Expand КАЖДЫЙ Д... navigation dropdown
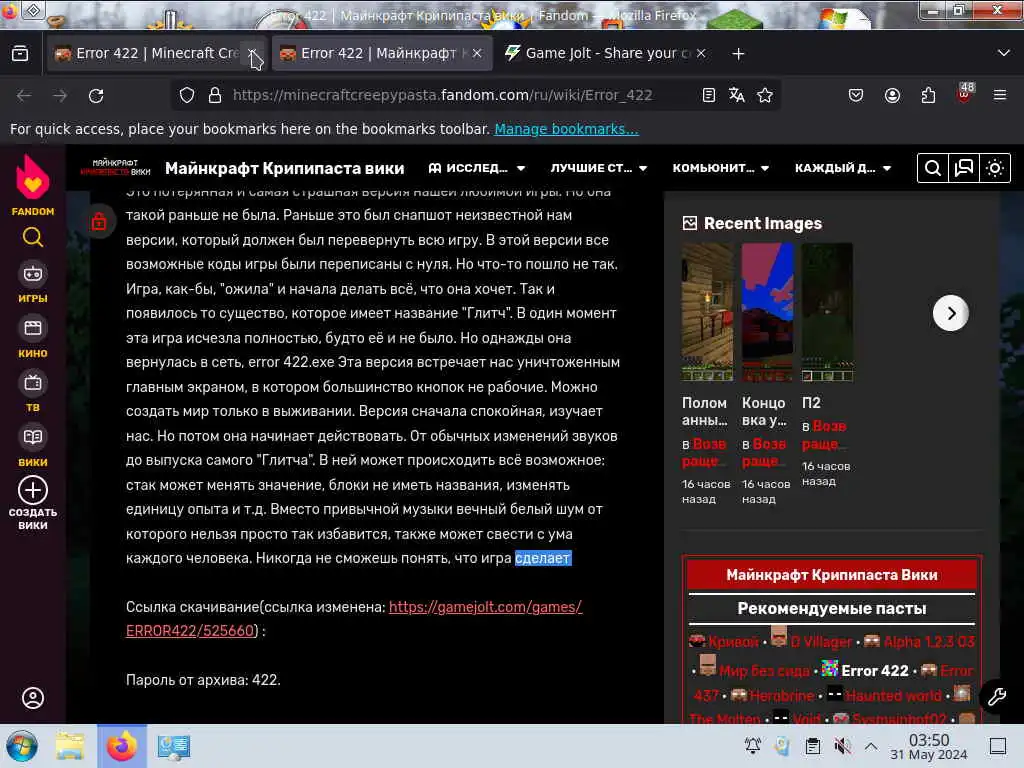The width and height of the screenshot is (1024, 768). (x=842, y=168)
